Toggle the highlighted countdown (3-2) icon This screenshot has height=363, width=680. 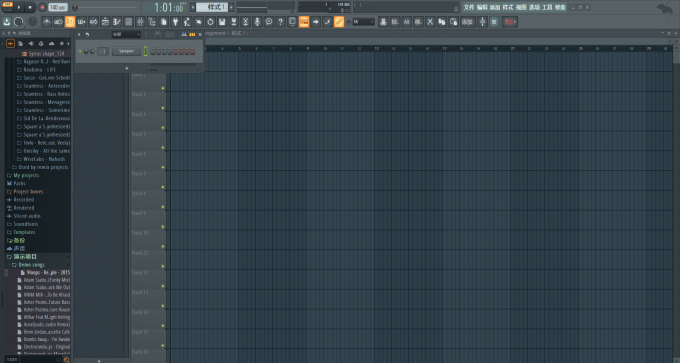click(70, 22)
